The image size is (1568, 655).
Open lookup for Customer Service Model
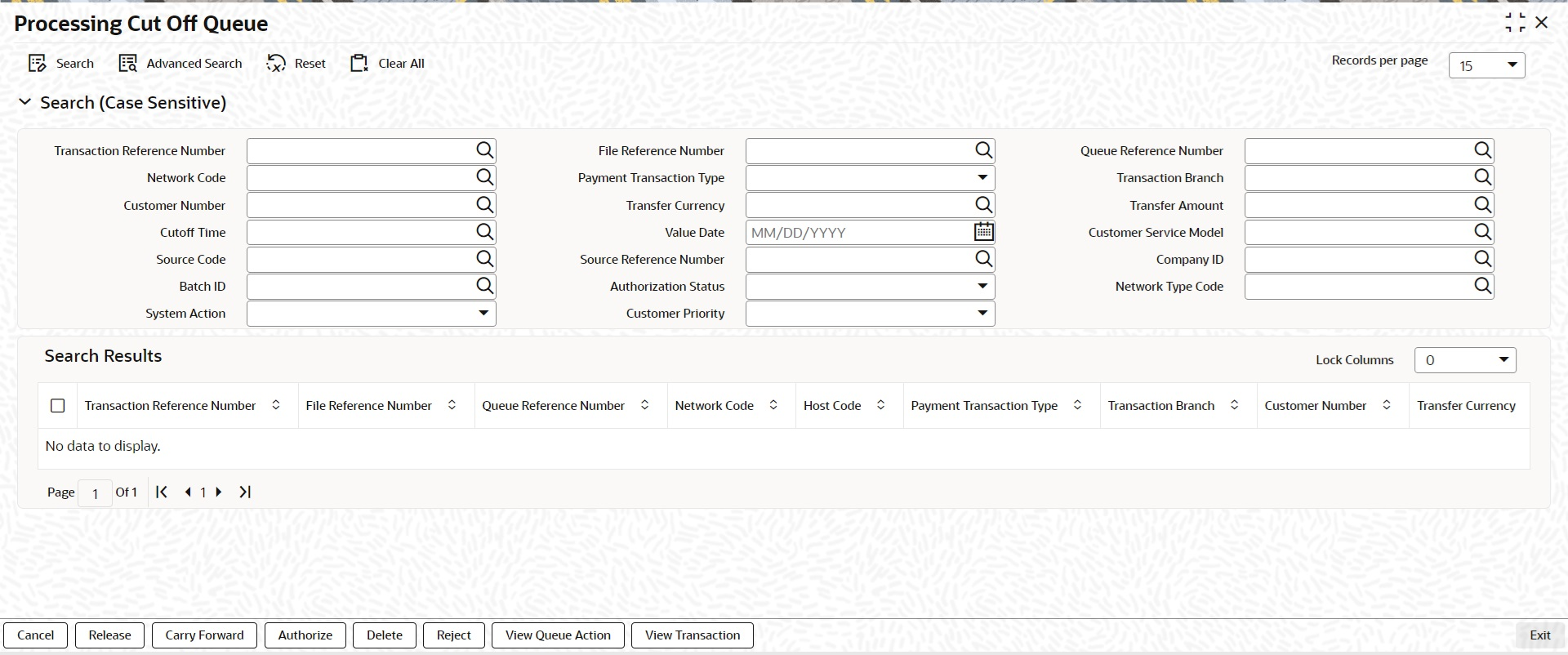click(x=1482, y=232)
